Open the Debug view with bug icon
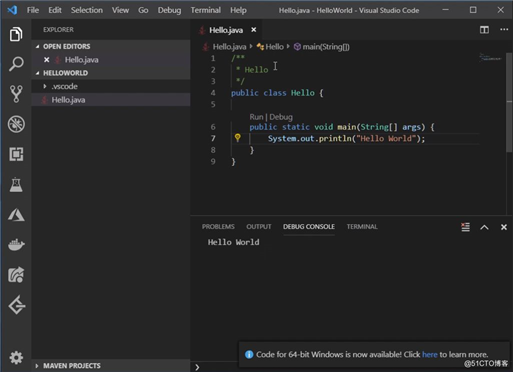 click(x=16, y=124)
